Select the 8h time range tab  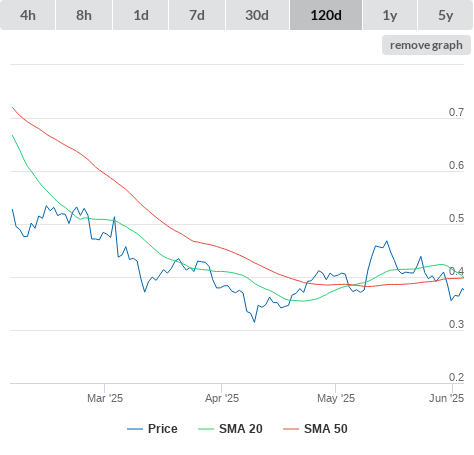click(x=84, y=15)
